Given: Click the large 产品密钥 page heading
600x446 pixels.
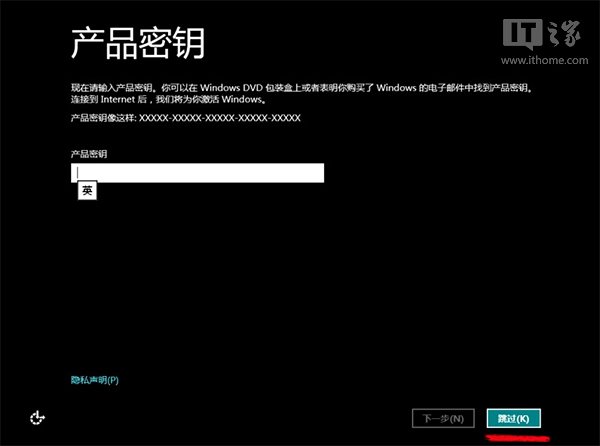Looking at the screenshot, I should tap(144, 44).
